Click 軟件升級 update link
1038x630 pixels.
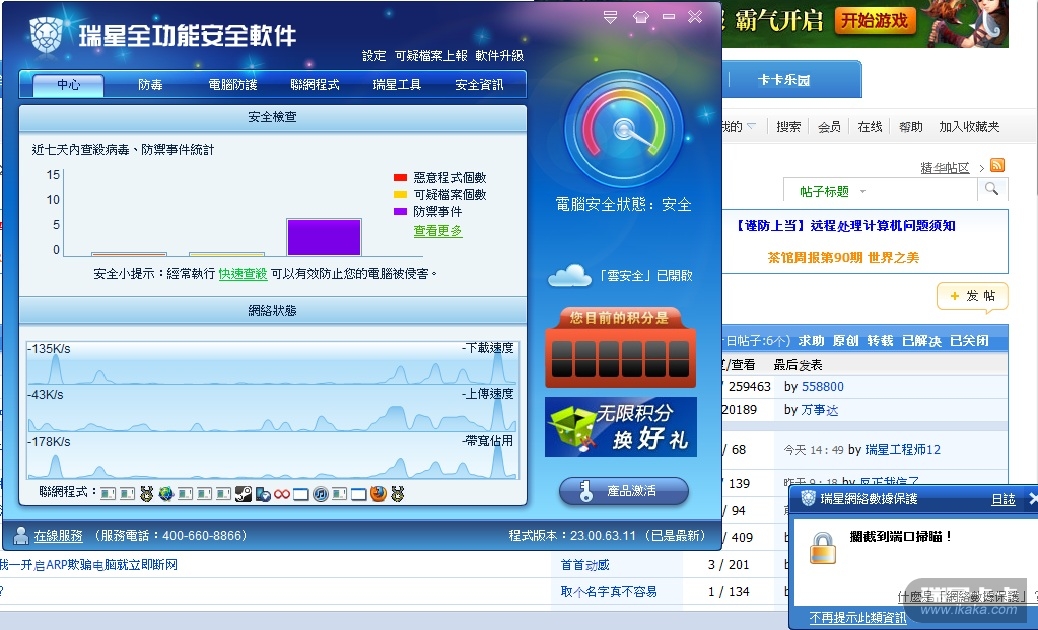(500, 56)
